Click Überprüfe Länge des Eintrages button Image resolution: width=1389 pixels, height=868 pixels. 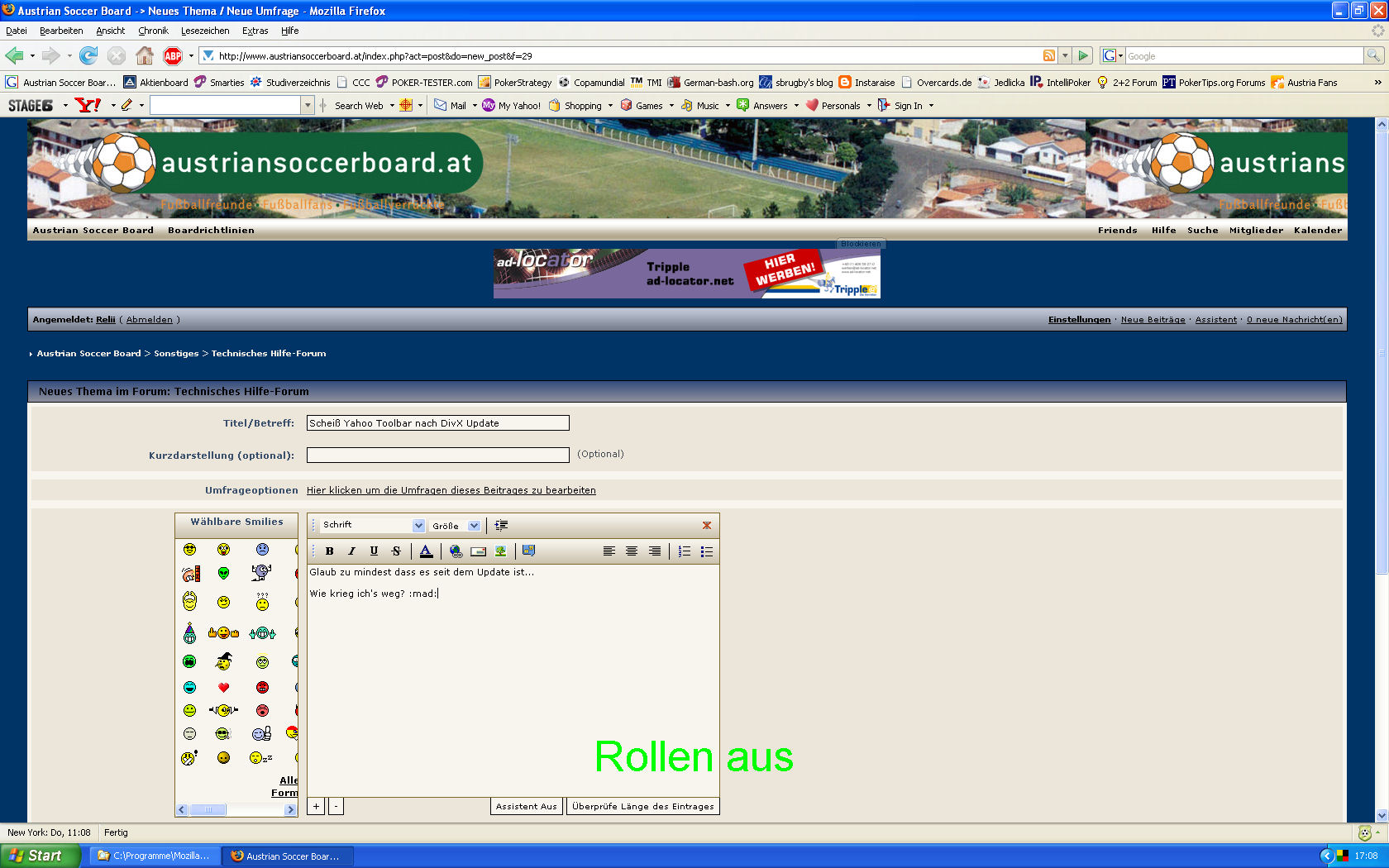[642, 806]
